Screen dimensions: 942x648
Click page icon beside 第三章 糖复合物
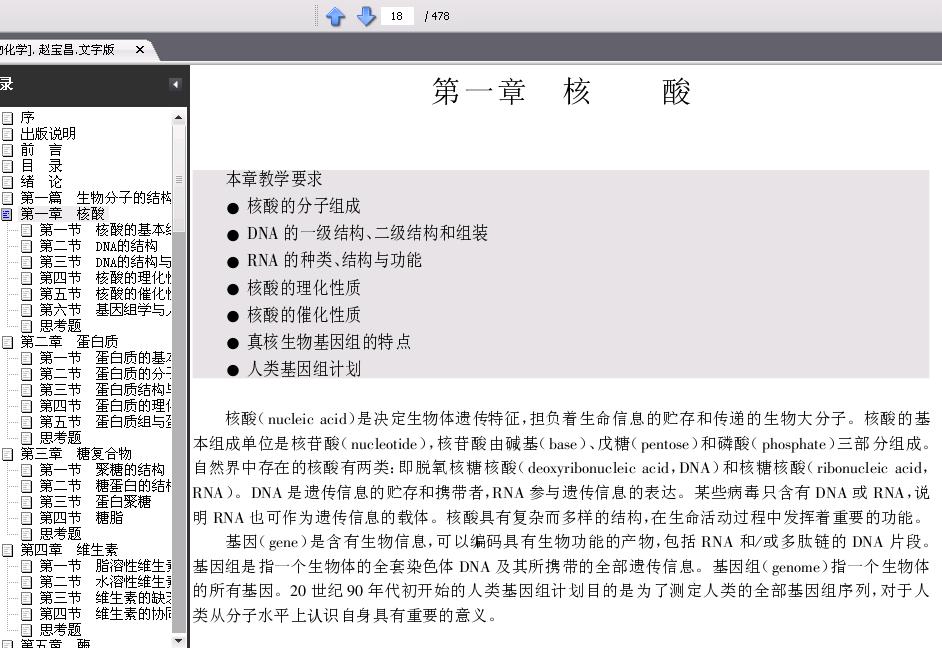(x=7, y=454)
